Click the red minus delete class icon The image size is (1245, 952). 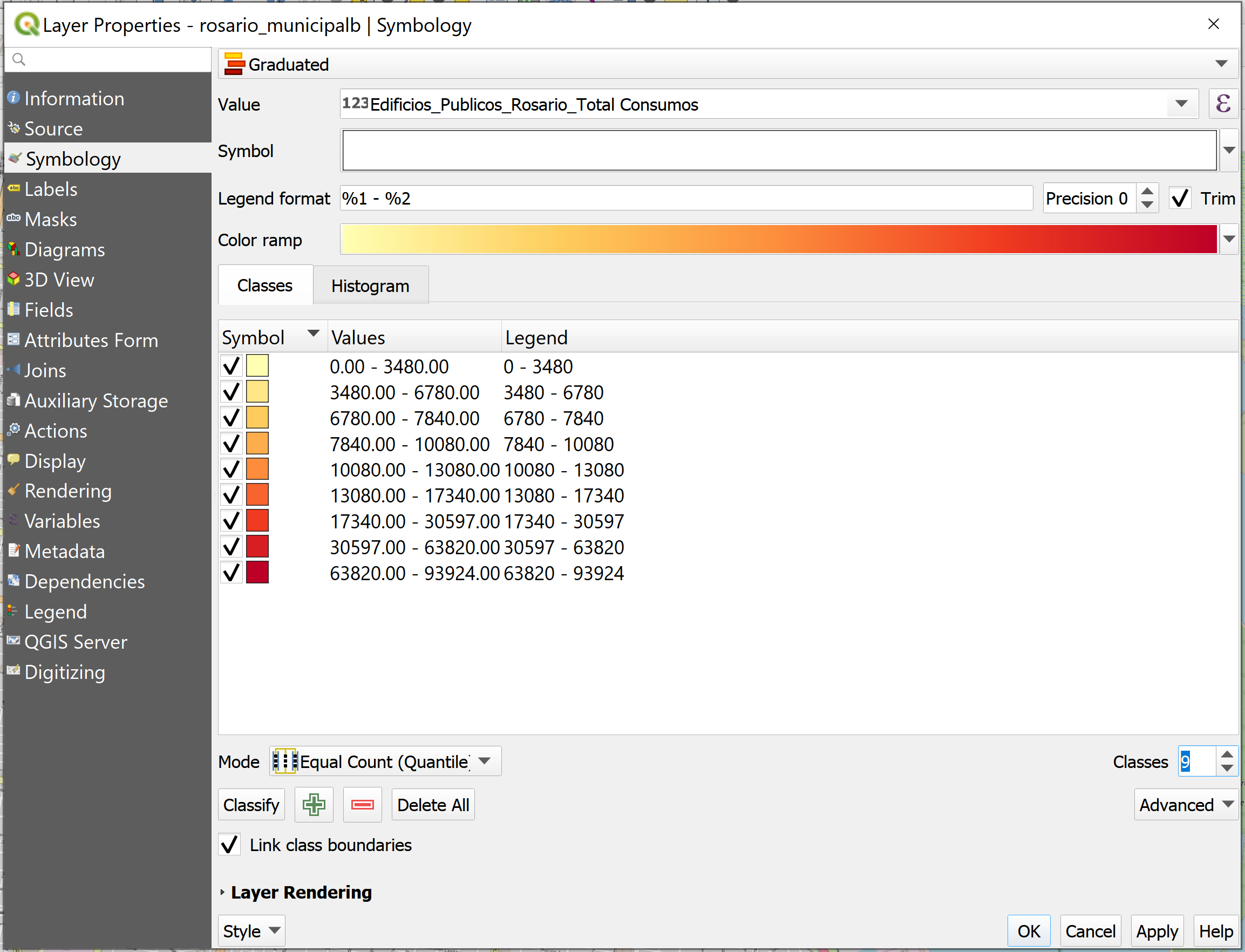click(362, 805)
